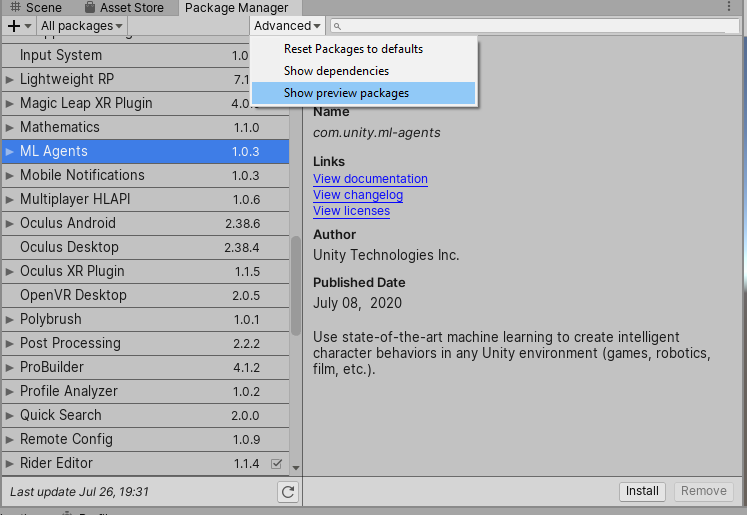Click the Asset Store bag icon
The image size is (747, 515).
(90, 7)
